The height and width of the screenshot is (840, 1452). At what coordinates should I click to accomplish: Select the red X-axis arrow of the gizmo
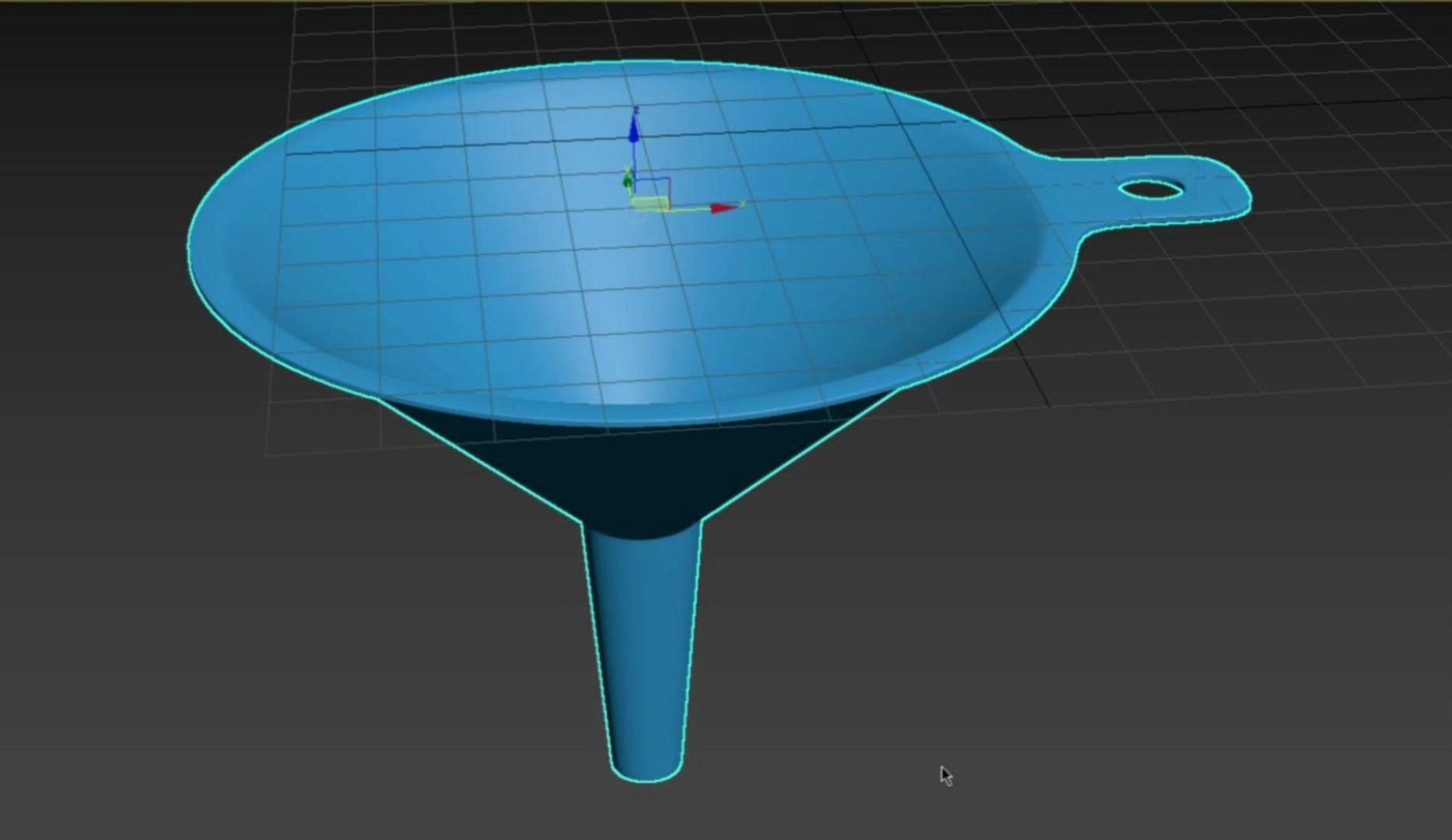[x=722, y=208]
